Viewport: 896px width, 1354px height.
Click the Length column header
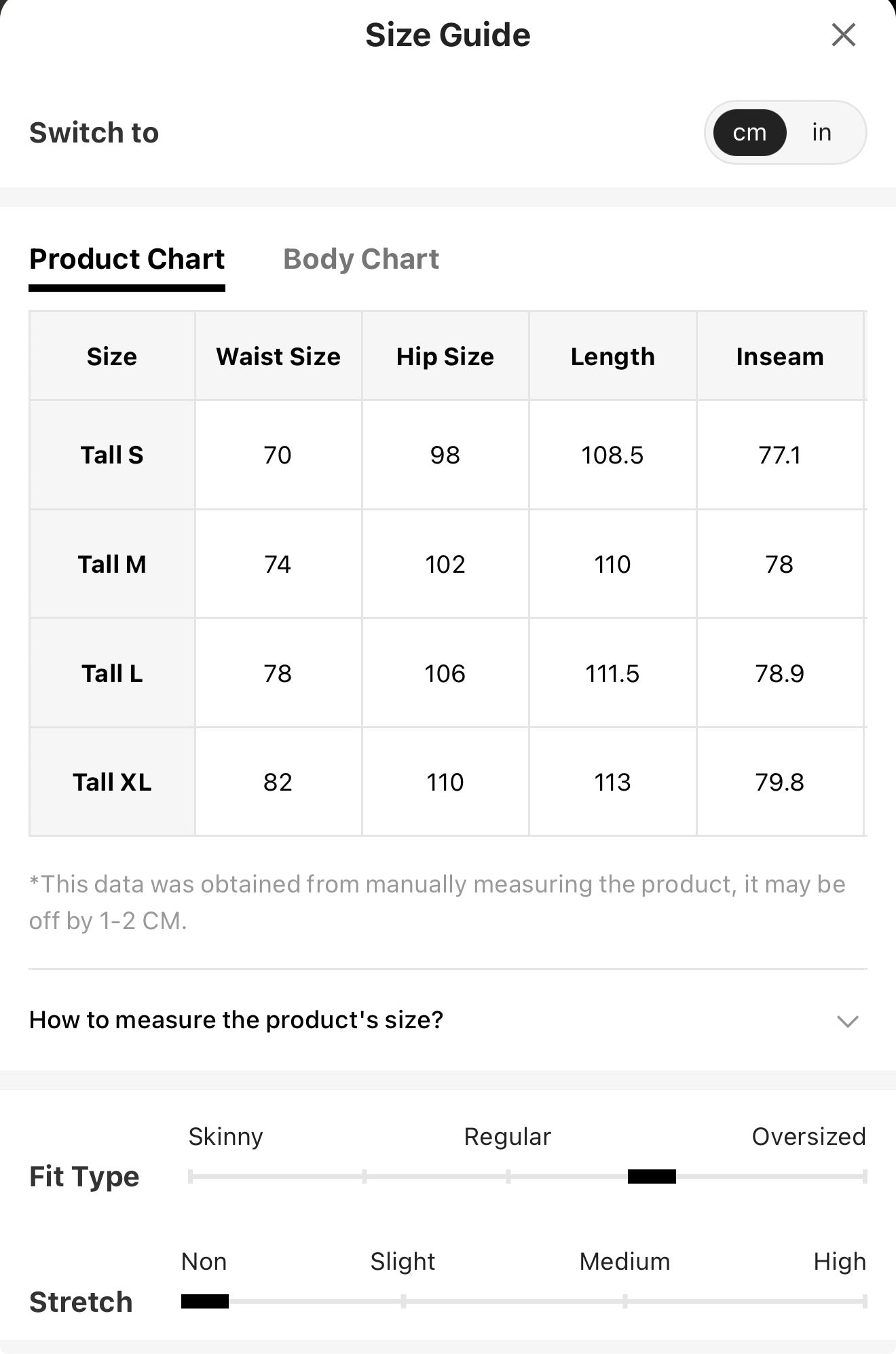coord(612,356)
